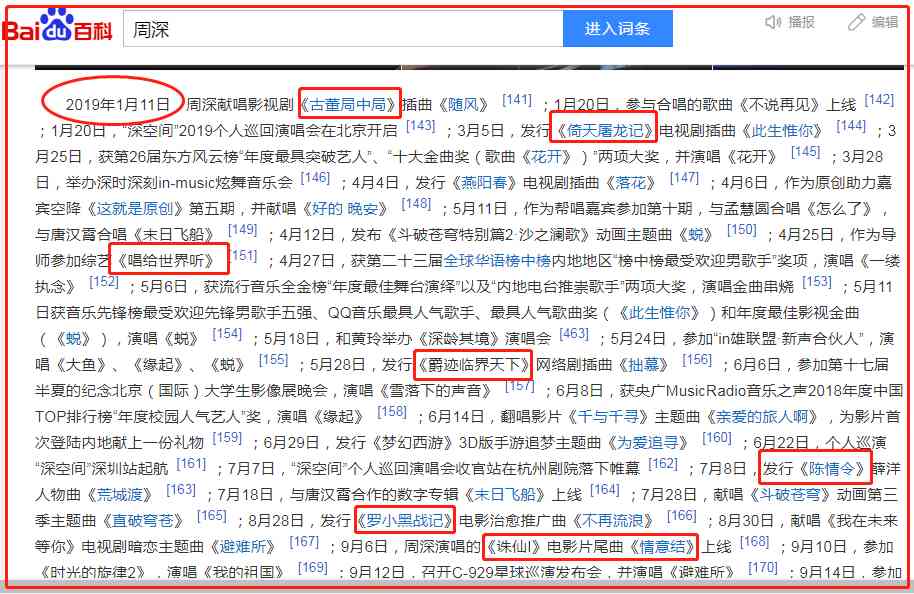Image resolution: width=914 pixels, height=594 pixels.
Task: Open the 倚天屠龙记 link
Action: click(x=604, y=130)
